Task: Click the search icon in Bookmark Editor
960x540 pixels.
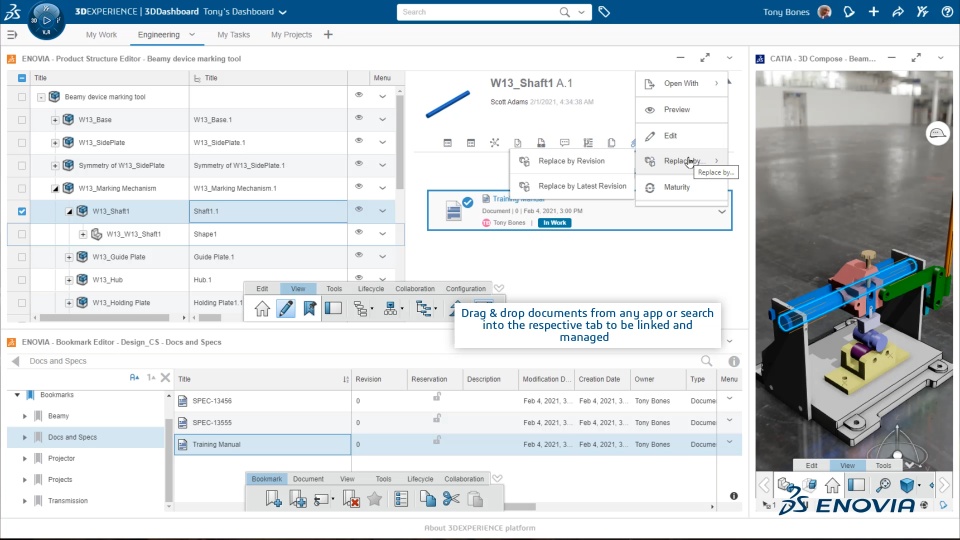Action: tap(707, 361)
